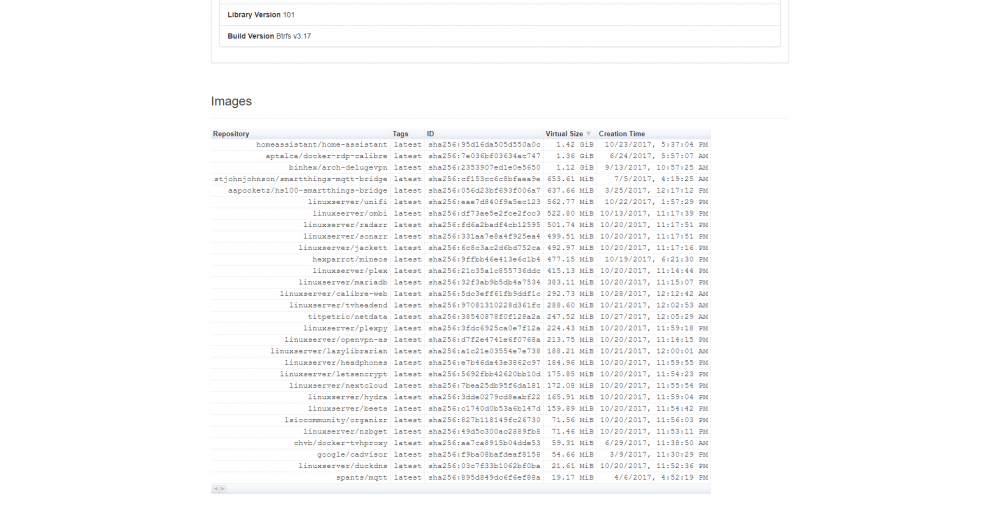
Task: Click creation time 9/13/2017, 10:57:25 AM
Action: tap(656, 168)
